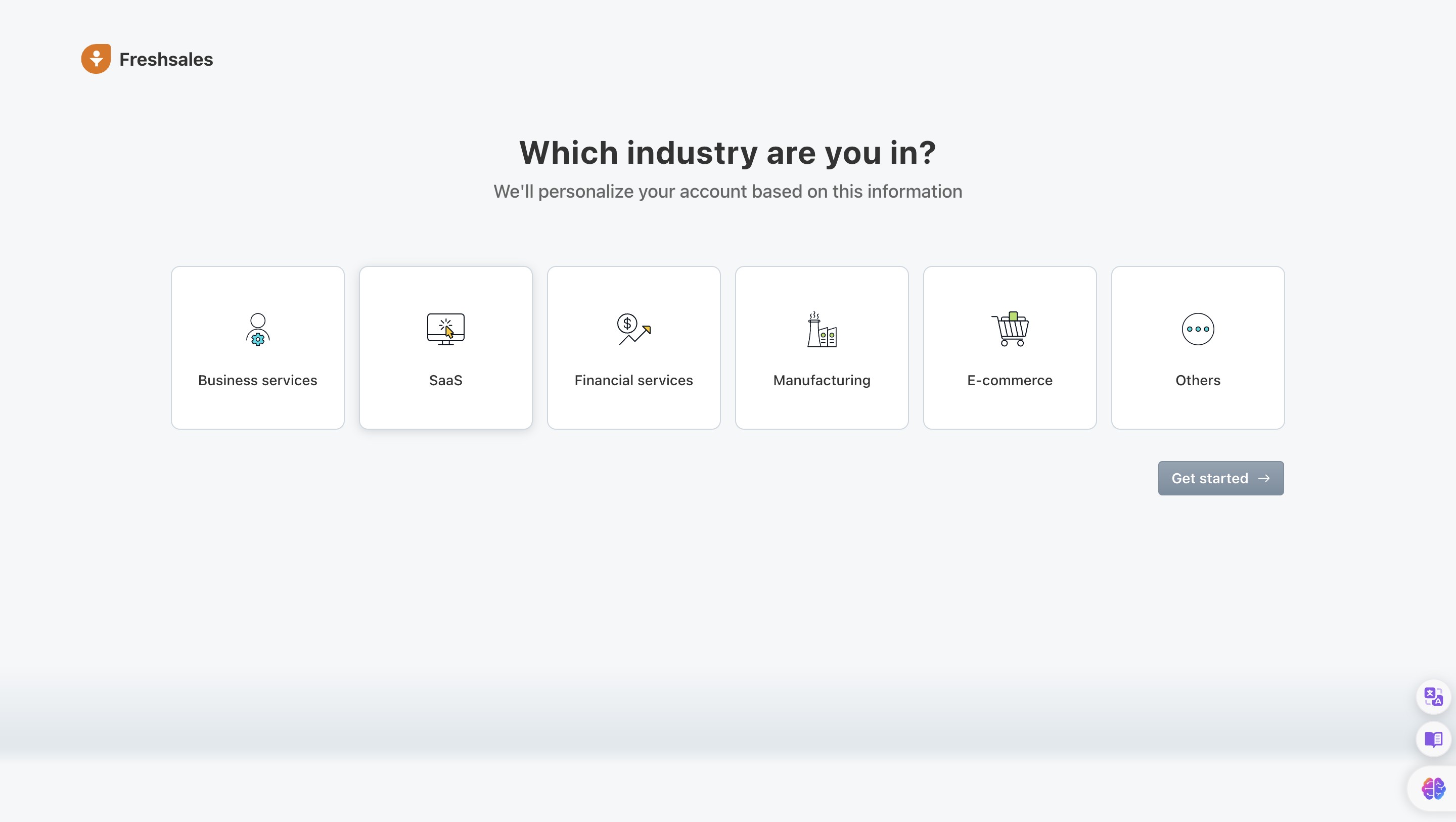Click the SaaS monitor icon
Viewport: 1456px width, 822px height.
445,329
